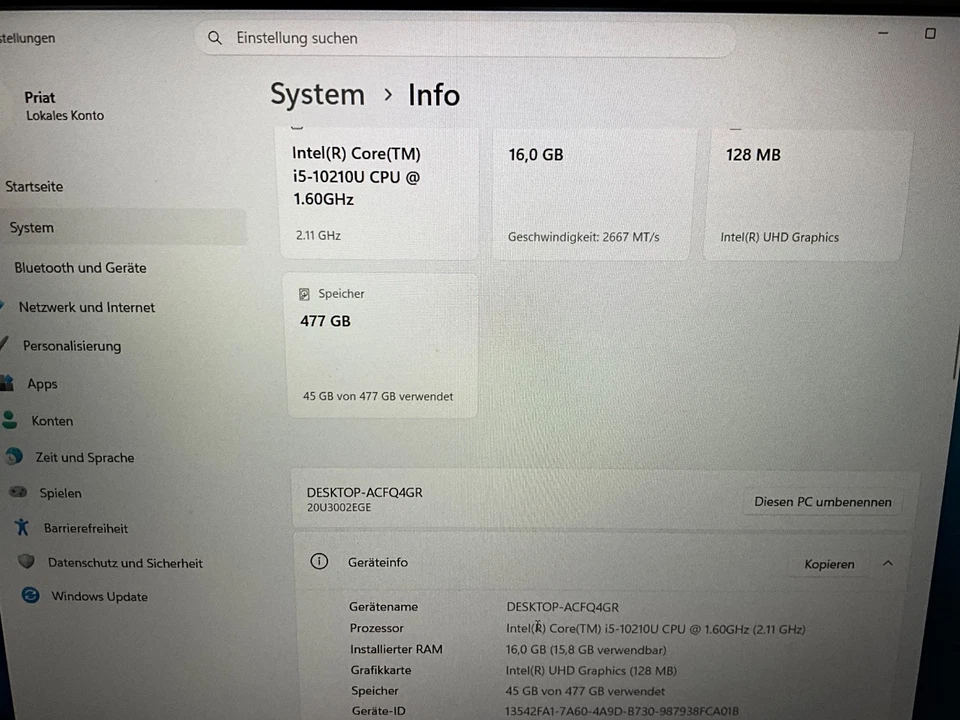Open Windows Update settings
Screen dimensions: 960x720
[x=99, y=597]
